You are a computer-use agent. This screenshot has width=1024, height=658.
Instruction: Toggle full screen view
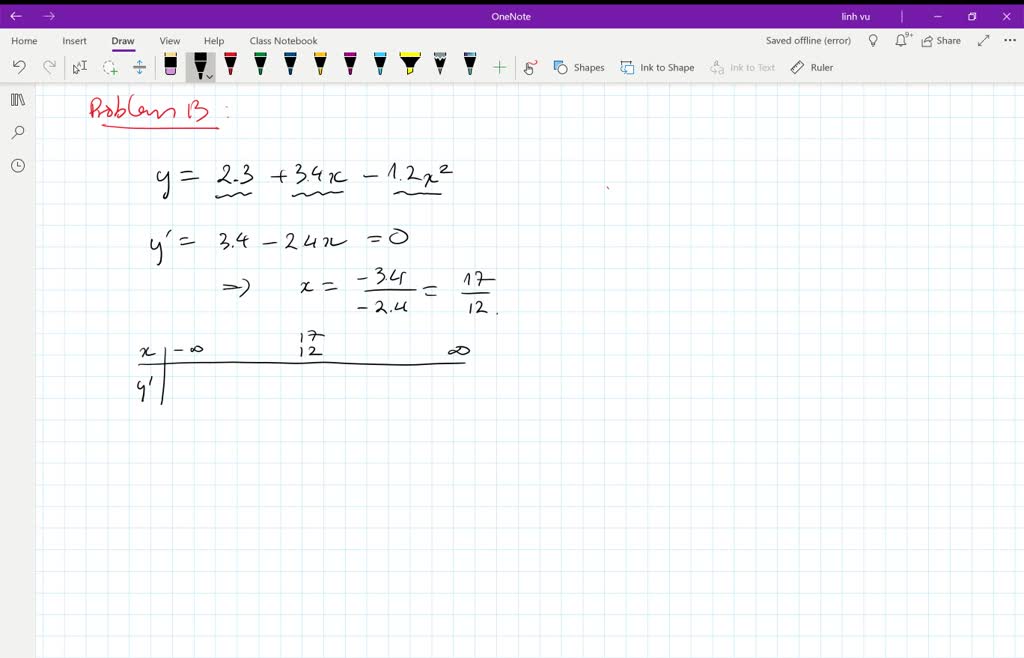983,40
